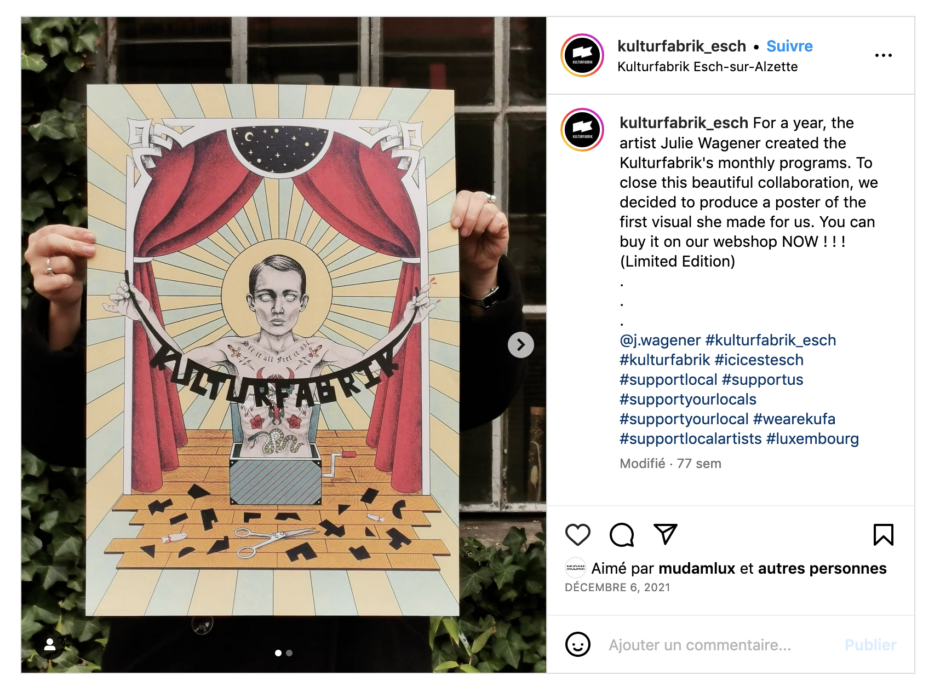The width and height of the screenshot is (940, 693).
Task: Follow the account with Suivre
Action: click(790, 46)
